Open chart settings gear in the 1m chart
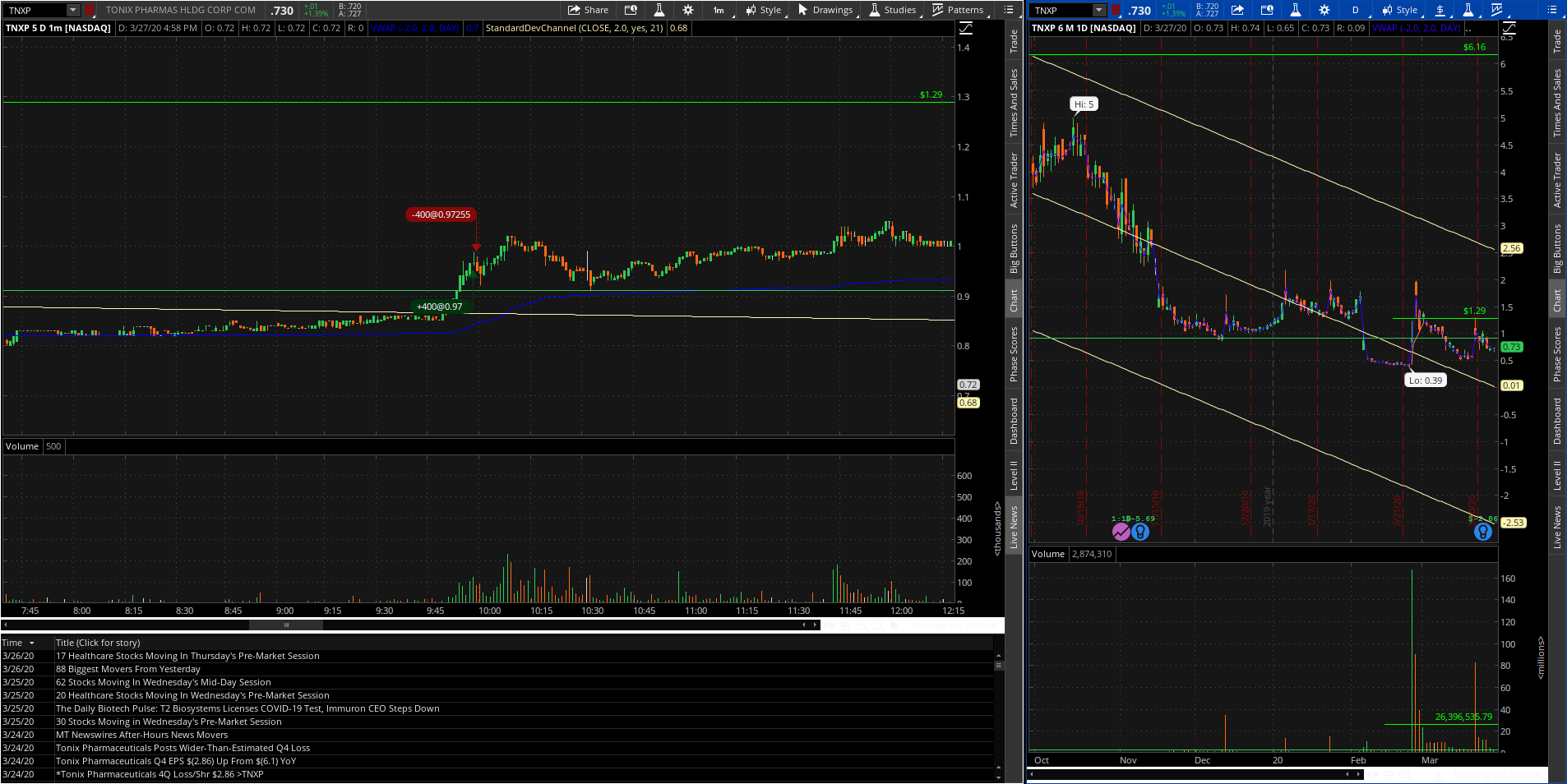 point(688,10)
